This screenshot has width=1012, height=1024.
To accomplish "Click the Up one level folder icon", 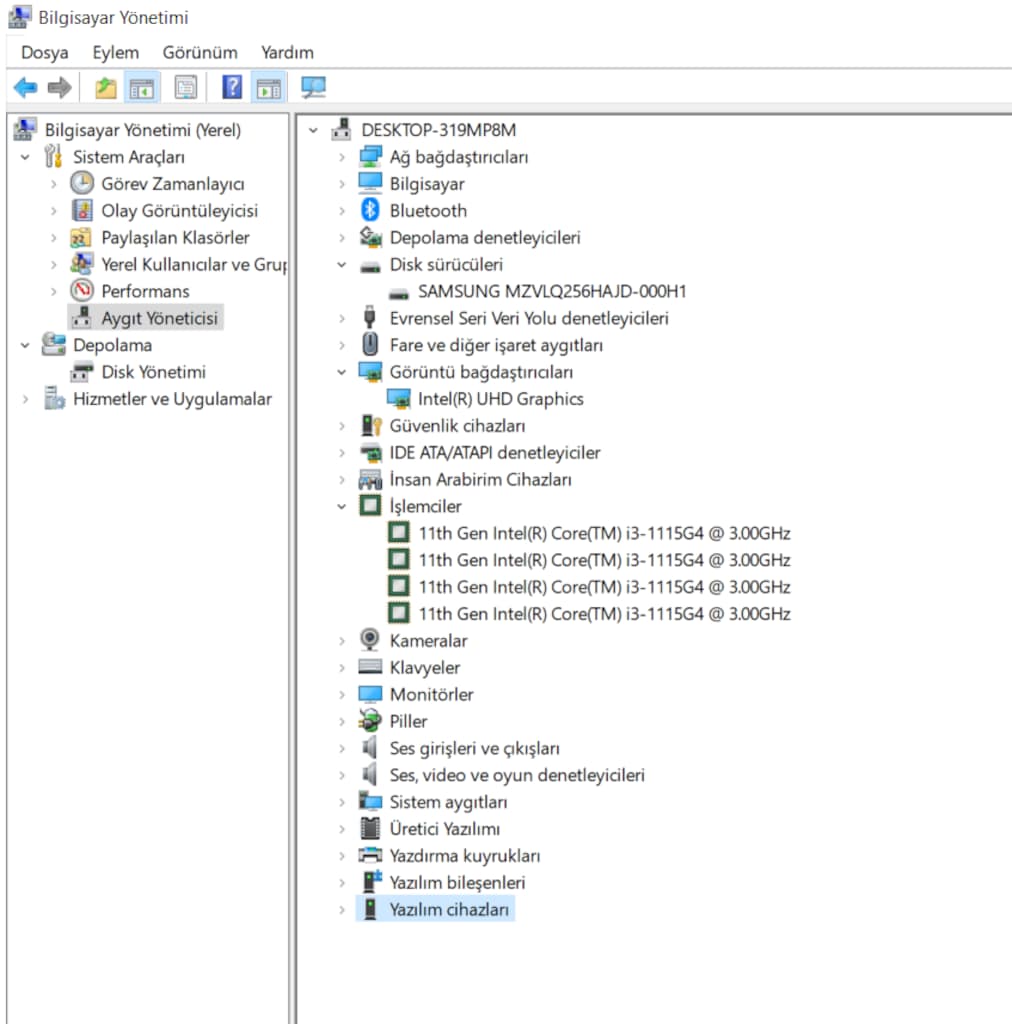I will [105, 88].
